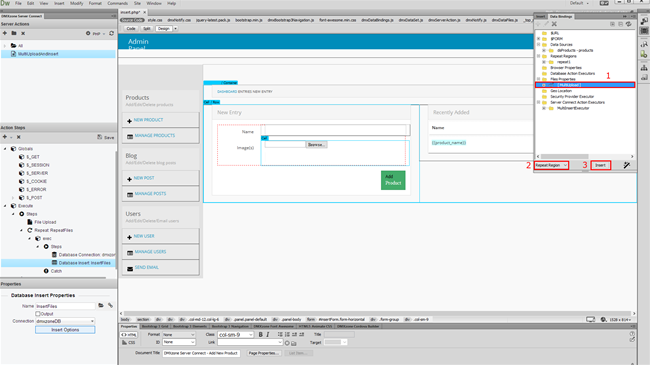
Task: Select the Geo Location folder
Action: 561,91
